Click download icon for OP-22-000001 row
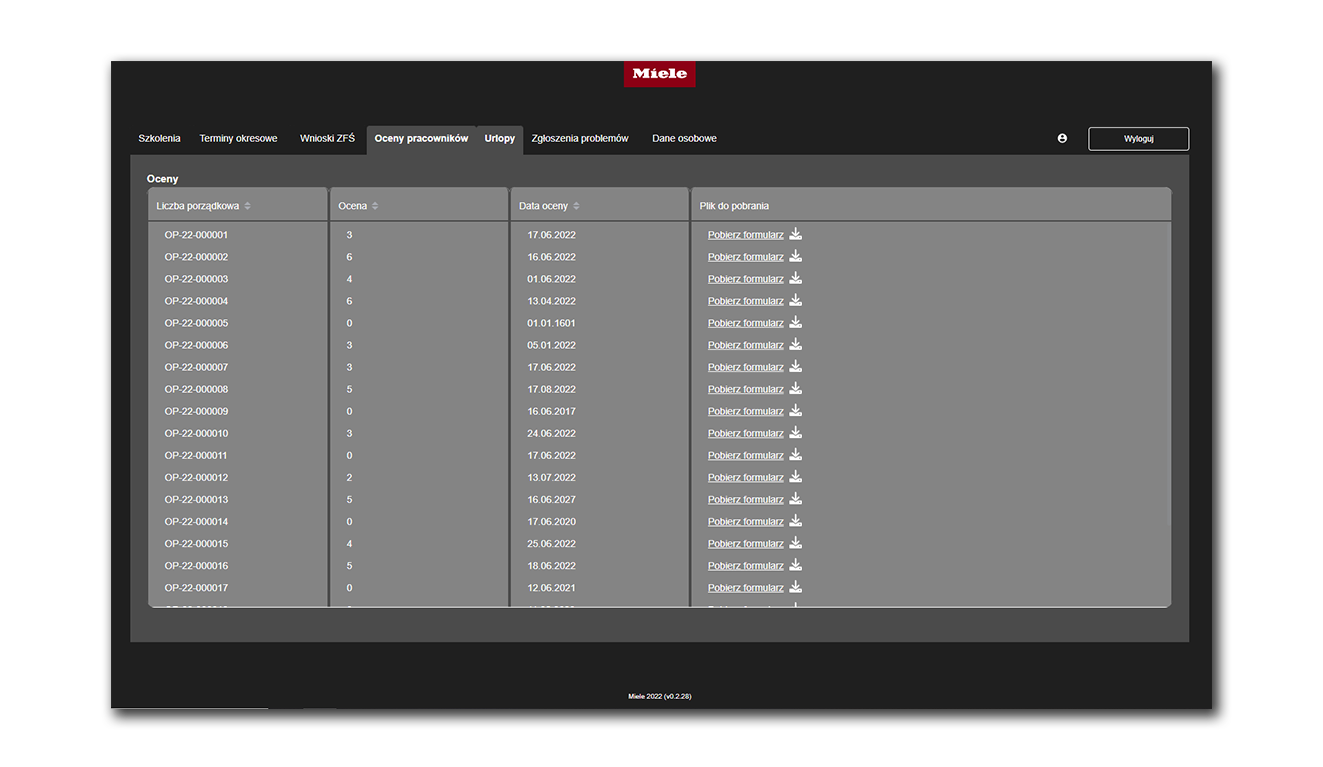This screenshot has width=1323, height=767. pyautogui.click(x=796, y=234)
